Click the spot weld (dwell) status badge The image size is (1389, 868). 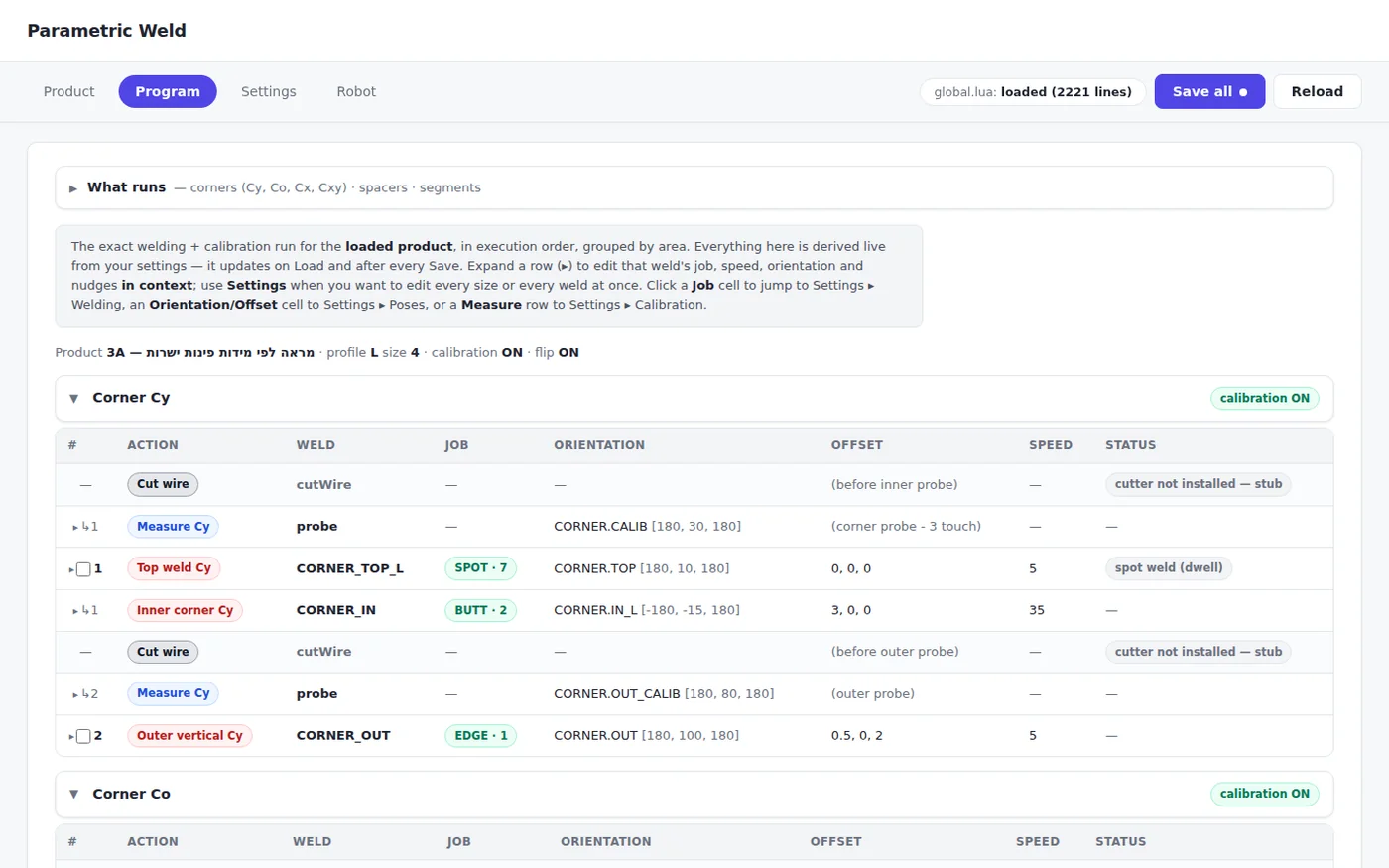coord(1169,568)
